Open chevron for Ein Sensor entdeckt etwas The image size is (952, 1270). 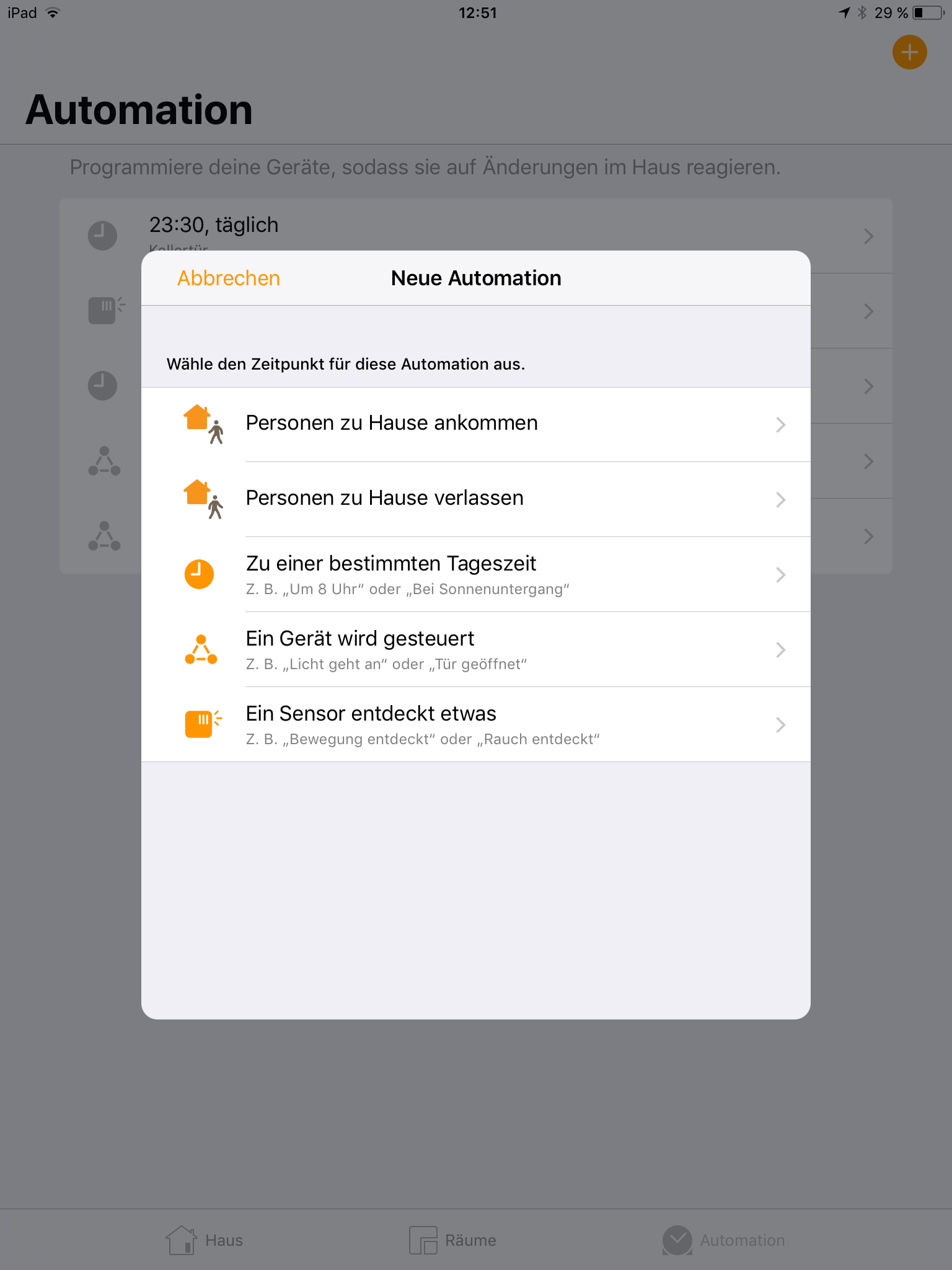[780, 725]
